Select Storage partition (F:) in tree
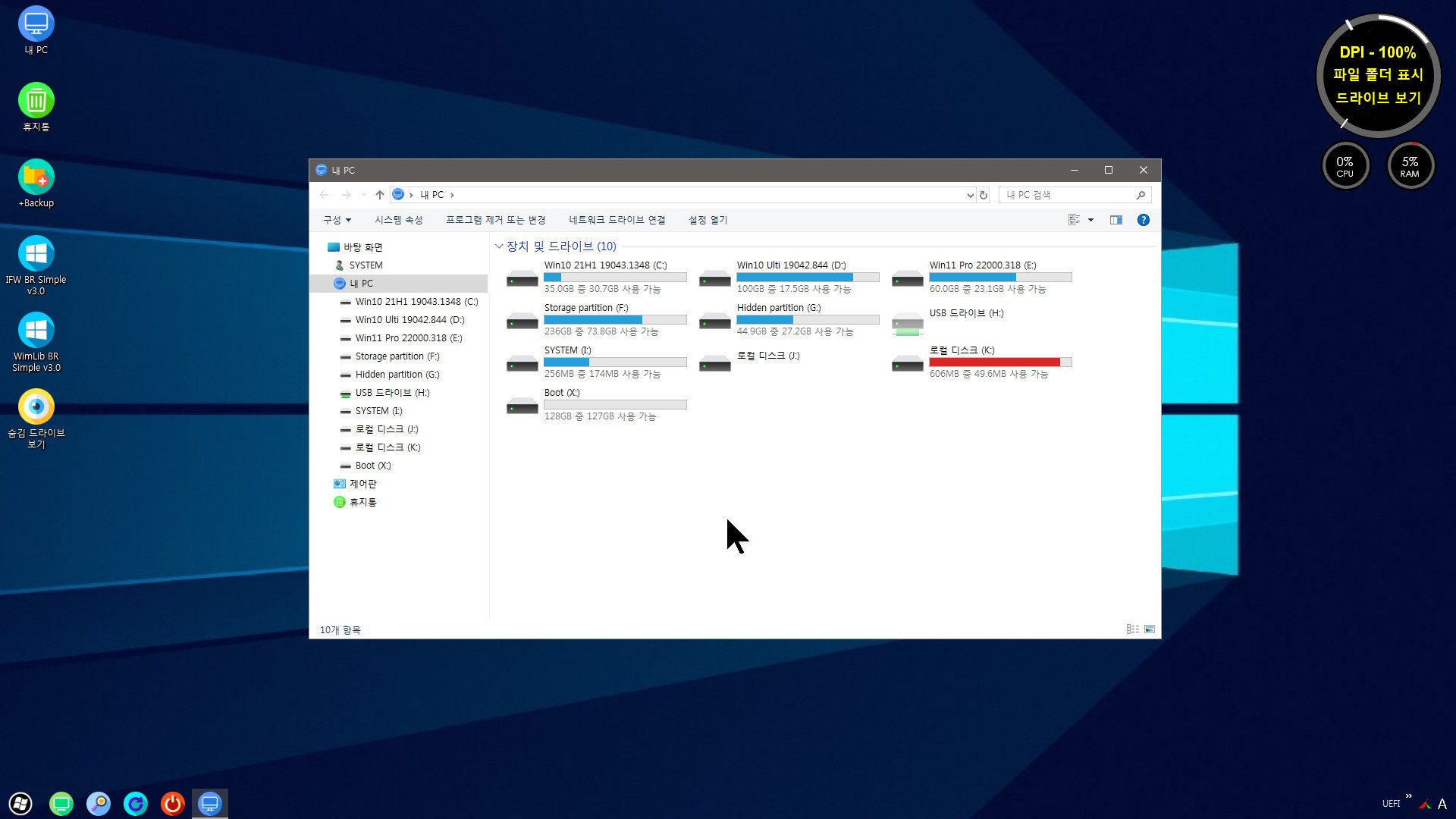 pos(397,356)
